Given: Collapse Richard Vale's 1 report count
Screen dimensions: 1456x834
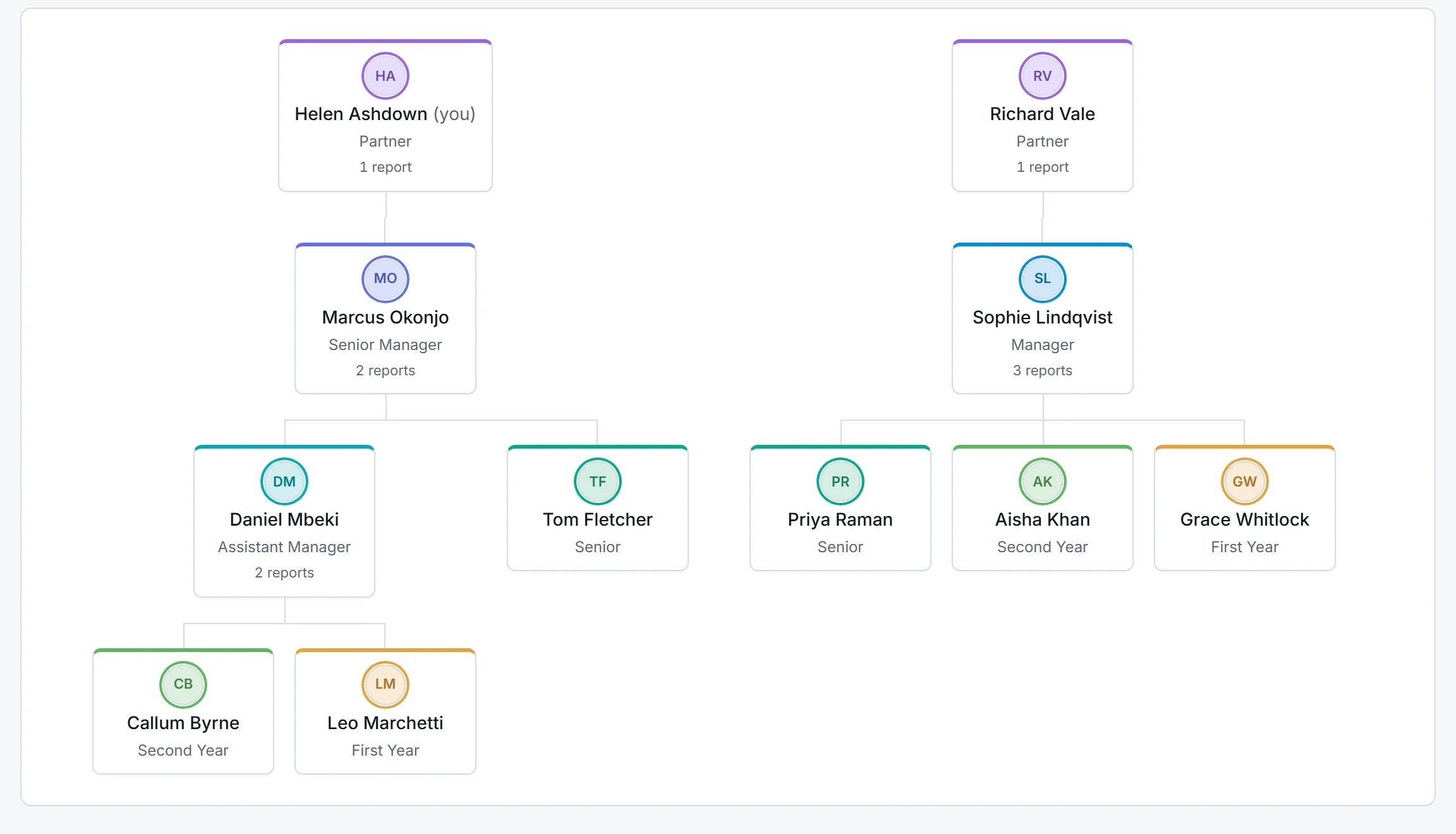Looking at the screenshot, I should coord(1043,167).
